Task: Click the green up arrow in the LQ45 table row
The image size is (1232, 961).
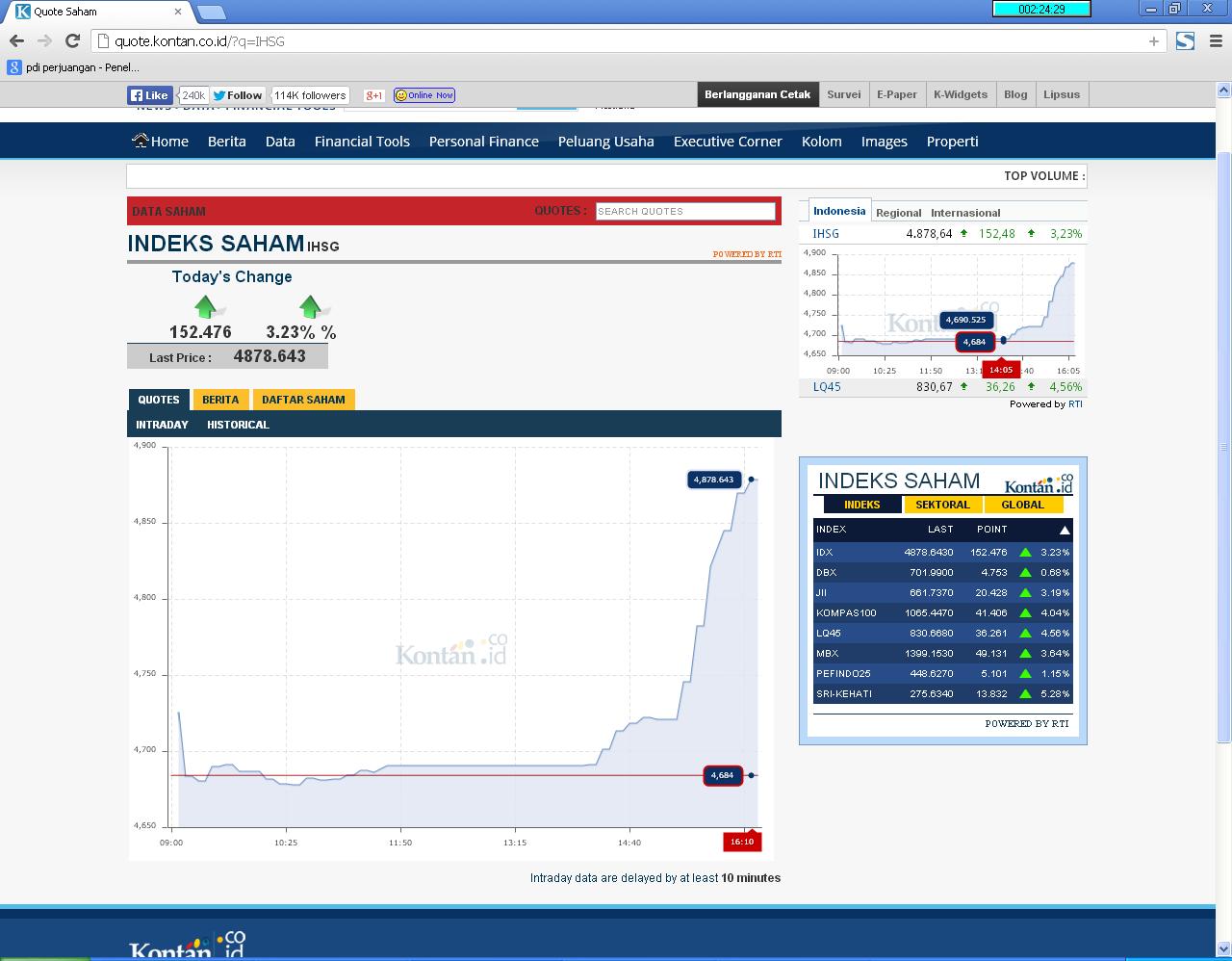Action: click(1025, 633)
